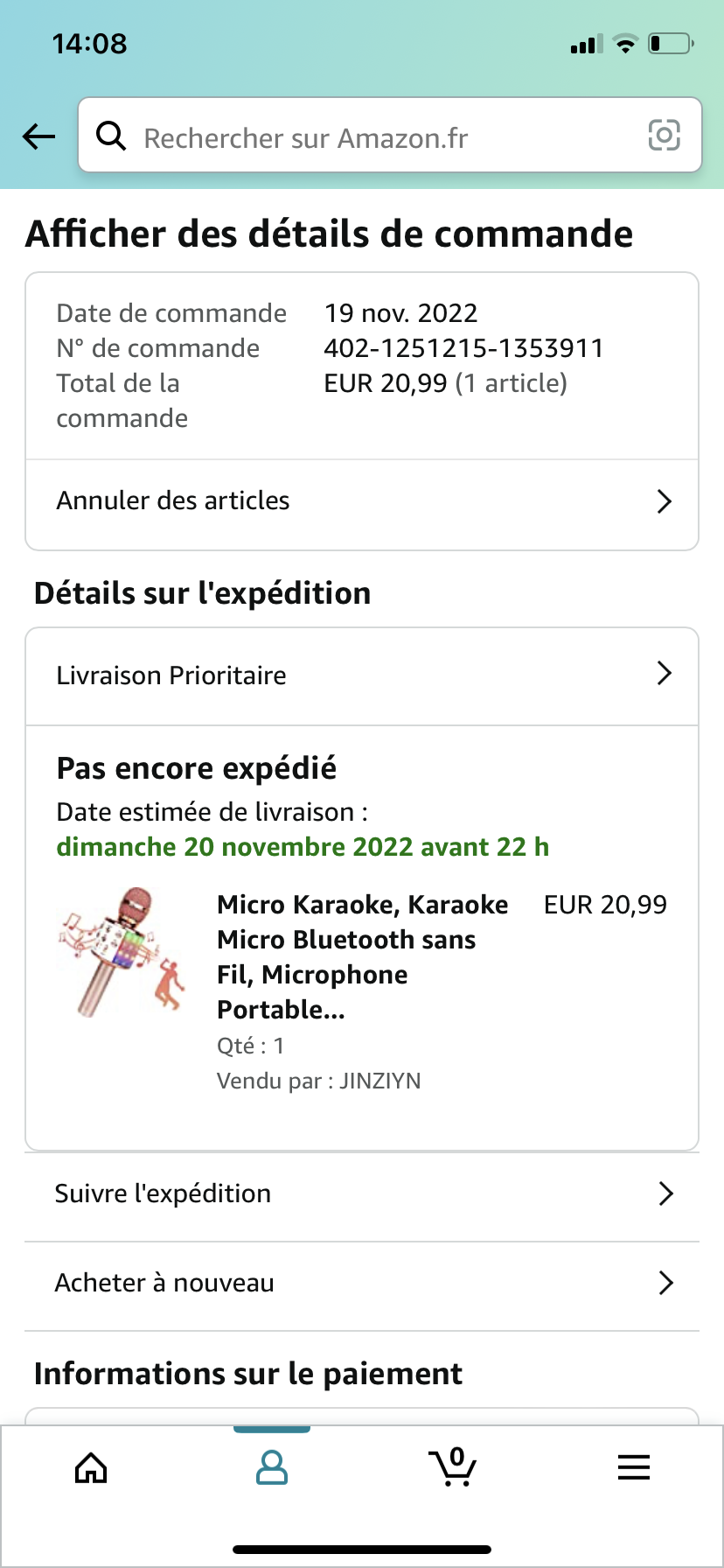
Task: Expand the Annuler des articles chevron
Action: pos(665,501)
